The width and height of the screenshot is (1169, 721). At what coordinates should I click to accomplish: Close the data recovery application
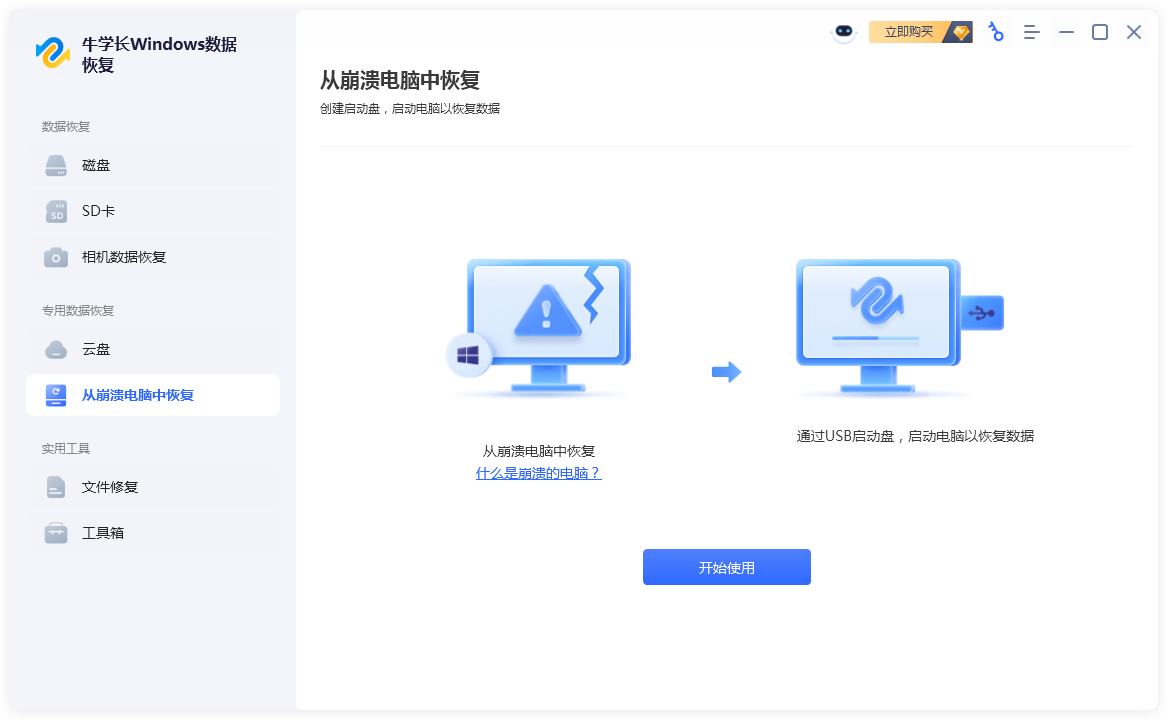pyautogui.click(x=1134, y=32)
